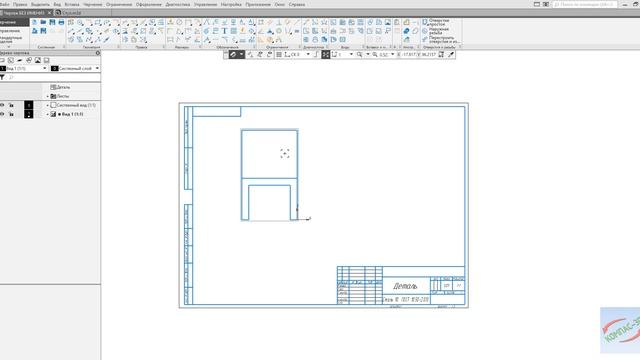Image resolution: width=640 pixels, height=360 pixels.
Task: Click the Y coordinate field on quick bar
Action: pyautogui.click(x=428, y=54)
